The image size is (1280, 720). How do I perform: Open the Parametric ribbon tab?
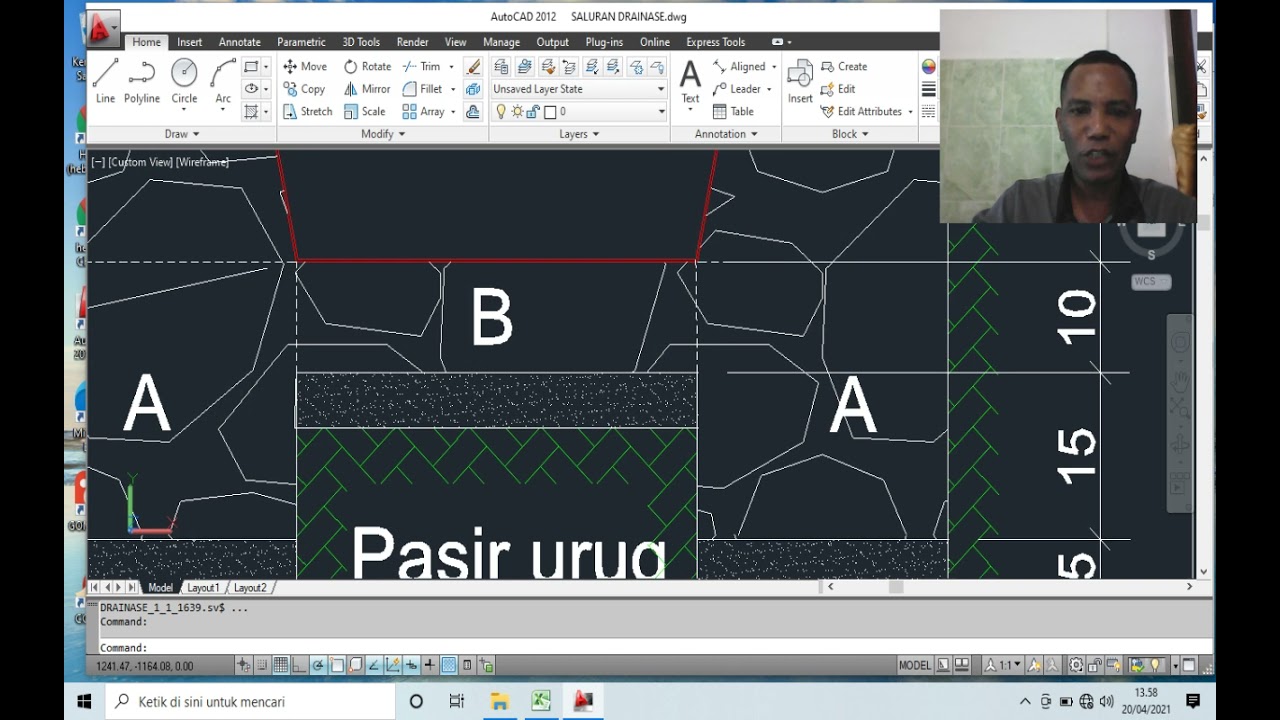[301, 42]
